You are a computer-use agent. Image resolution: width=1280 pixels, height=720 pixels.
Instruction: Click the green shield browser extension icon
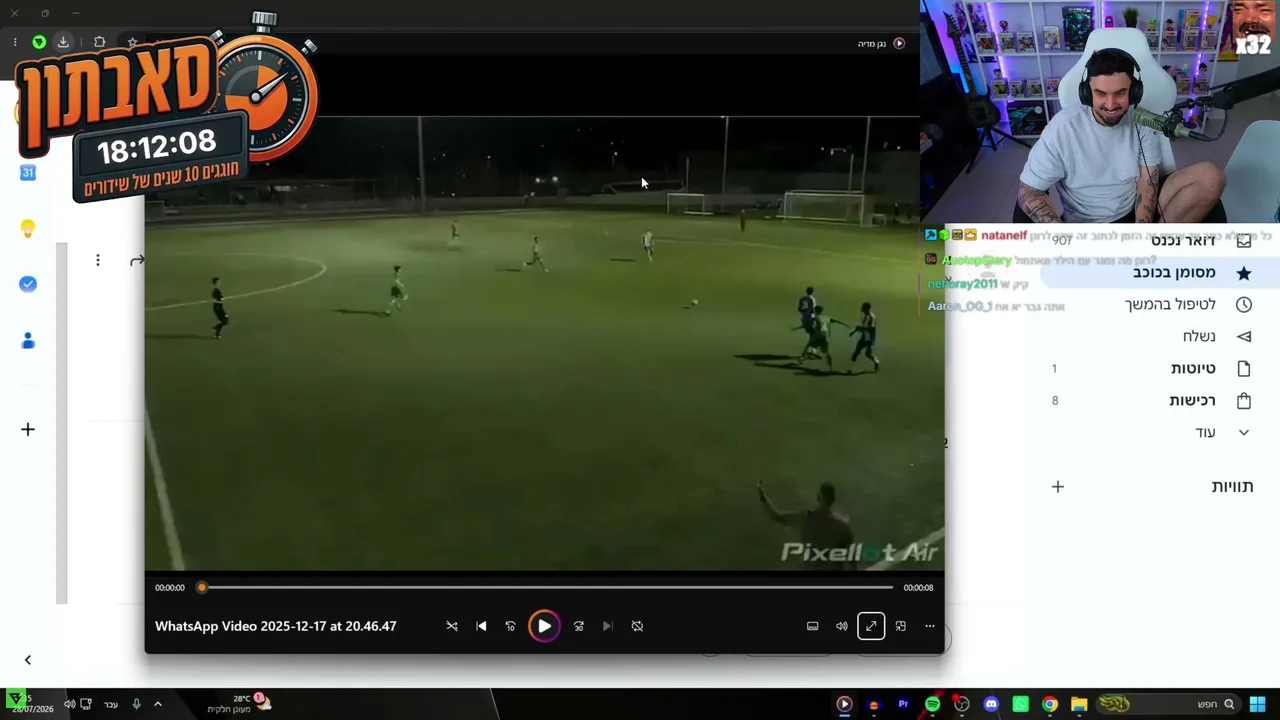click(x=39, y=42)
